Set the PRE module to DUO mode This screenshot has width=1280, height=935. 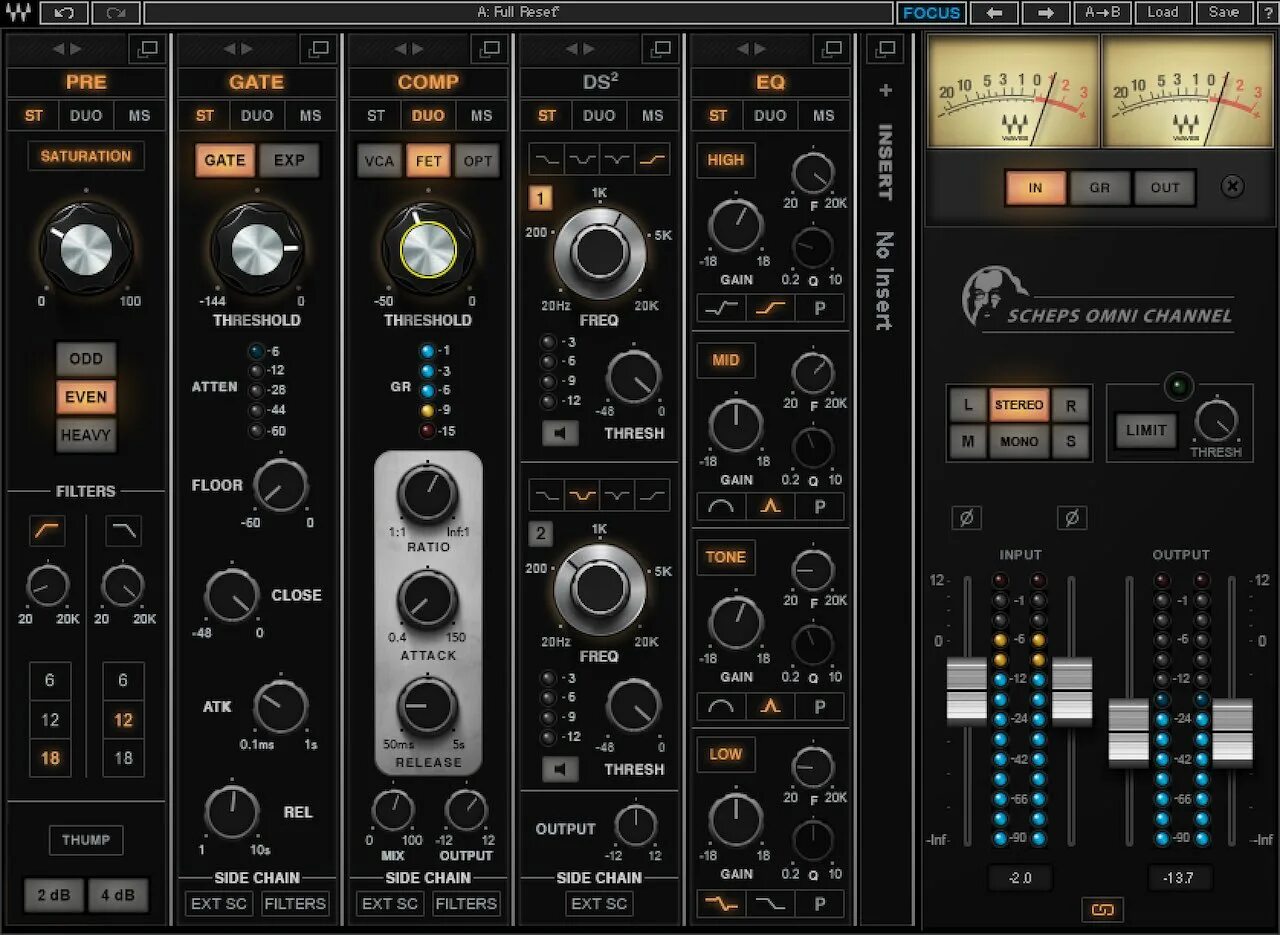(x=86, y=116)
